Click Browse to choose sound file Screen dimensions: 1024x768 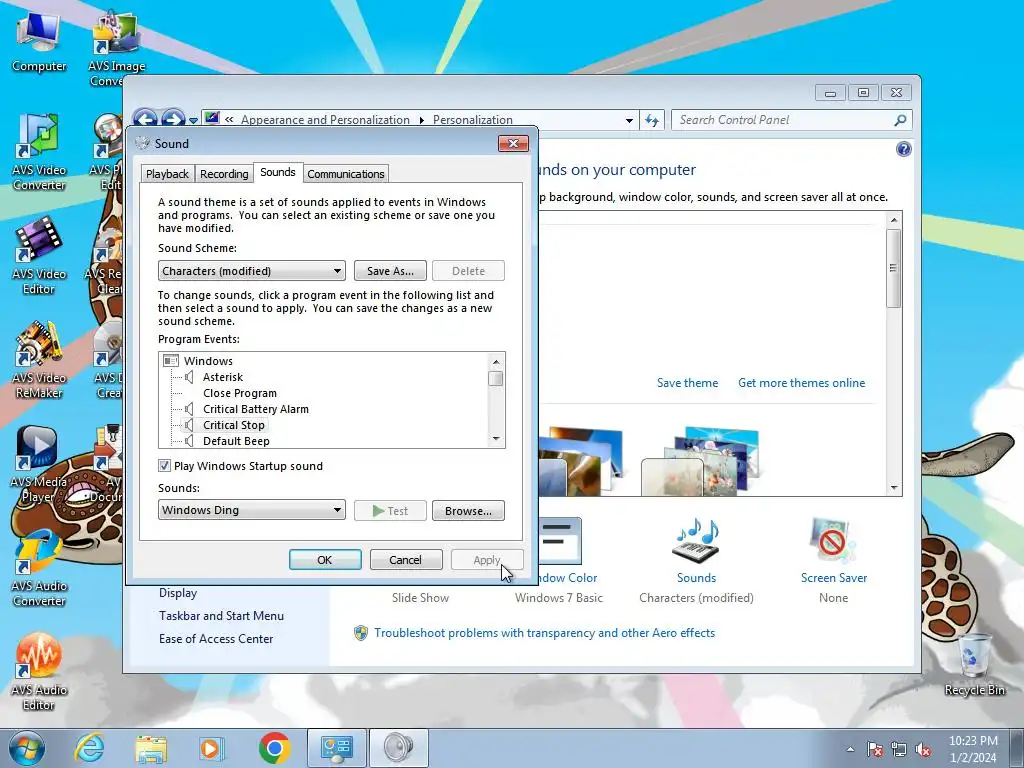click(468, 511)
